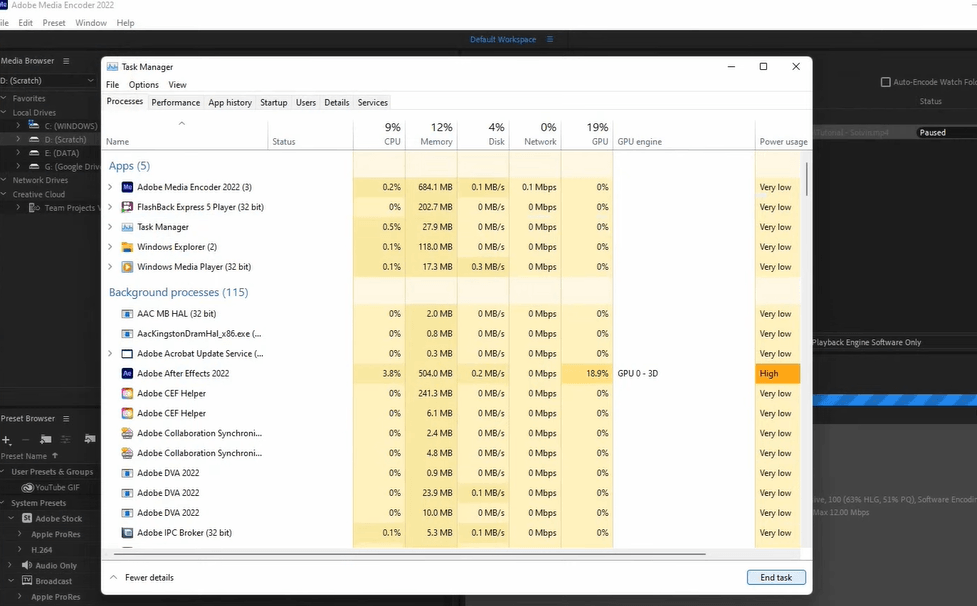
Task: Click the Task Manager process row icon
Action: pyautogui.click(x=127, y=227)
